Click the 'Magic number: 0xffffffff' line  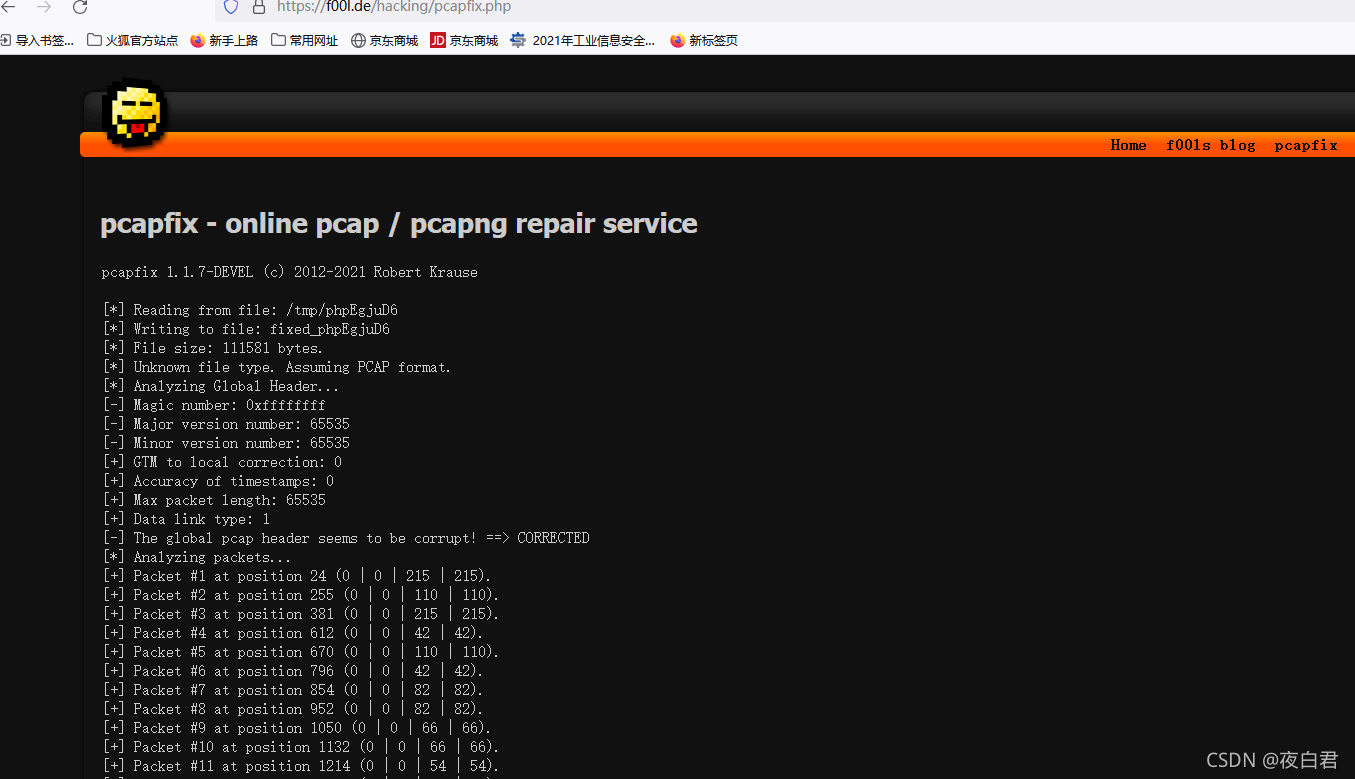pyautogui.click(x=214, y=405)
